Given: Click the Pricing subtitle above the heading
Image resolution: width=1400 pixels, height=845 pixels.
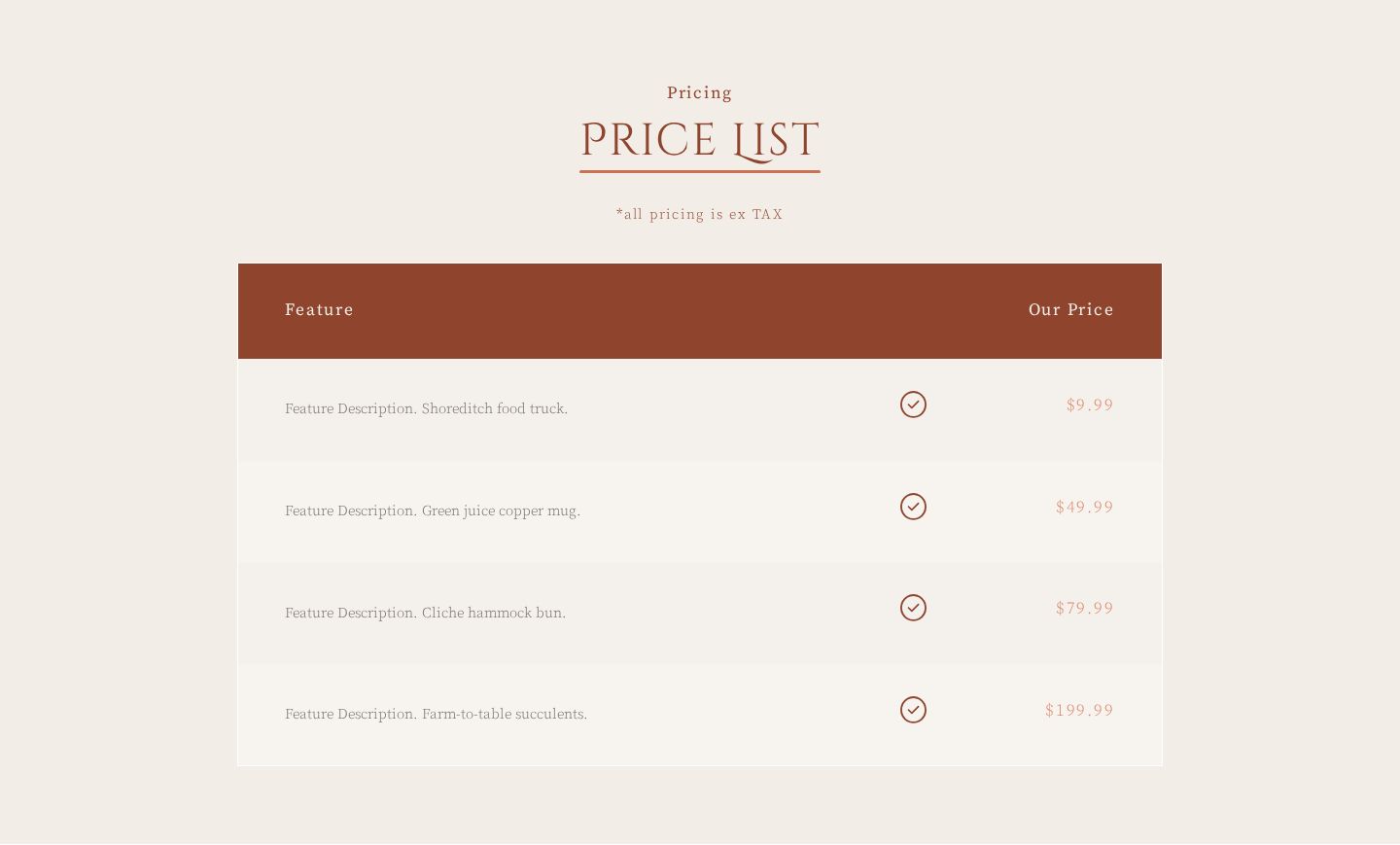Looking at the screenshot, I should pyautogui.click(x=699, y=92).
